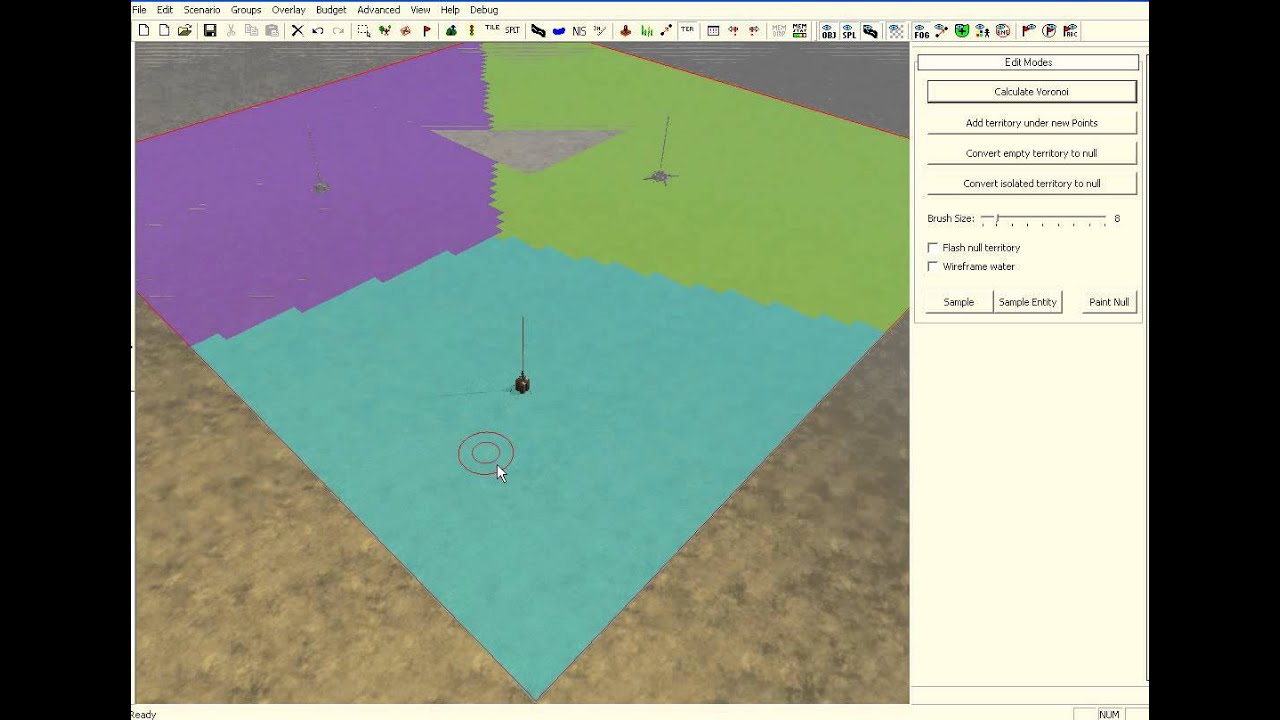The height and width of the screenshot is (720, 1280).
Task: Click Convert isolated territory to null
Action: click(1031, 184)
